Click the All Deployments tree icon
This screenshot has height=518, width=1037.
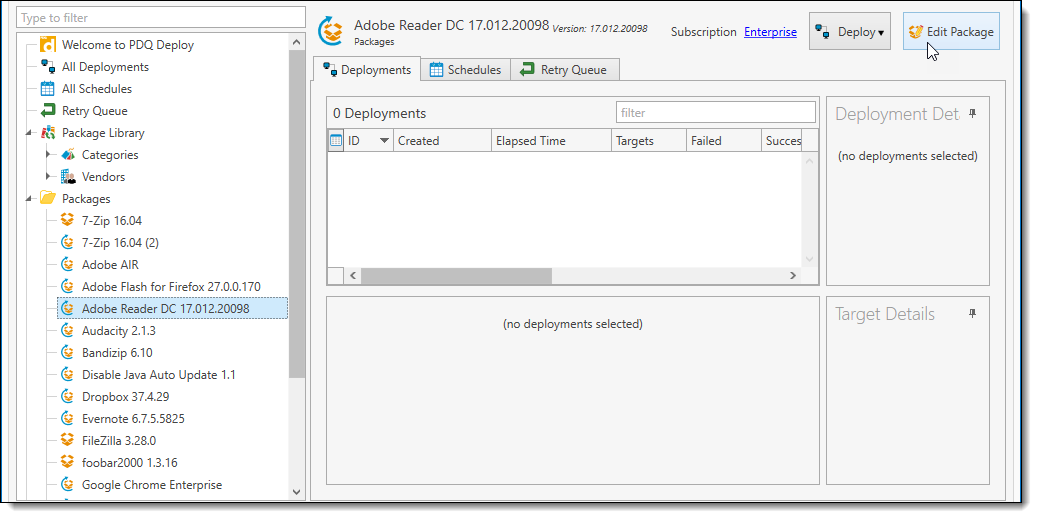coord(48,67)
